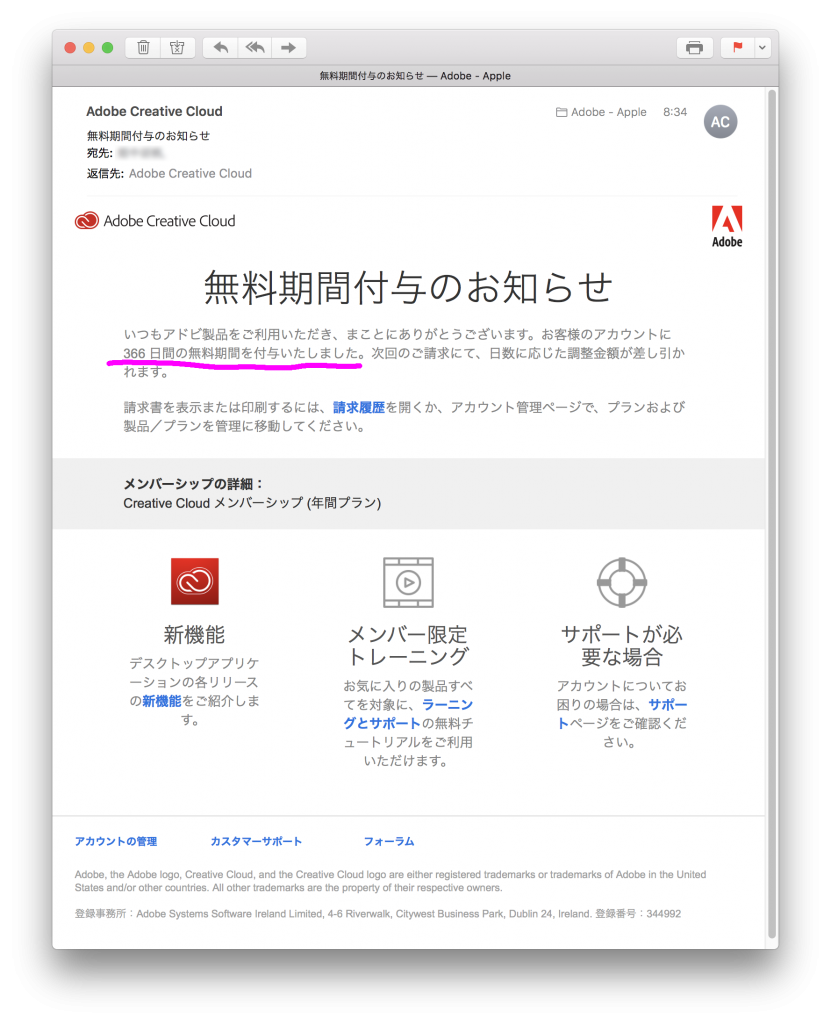Click the forward arrow button
Viewport: 831px width, 1024px height.
289,48
